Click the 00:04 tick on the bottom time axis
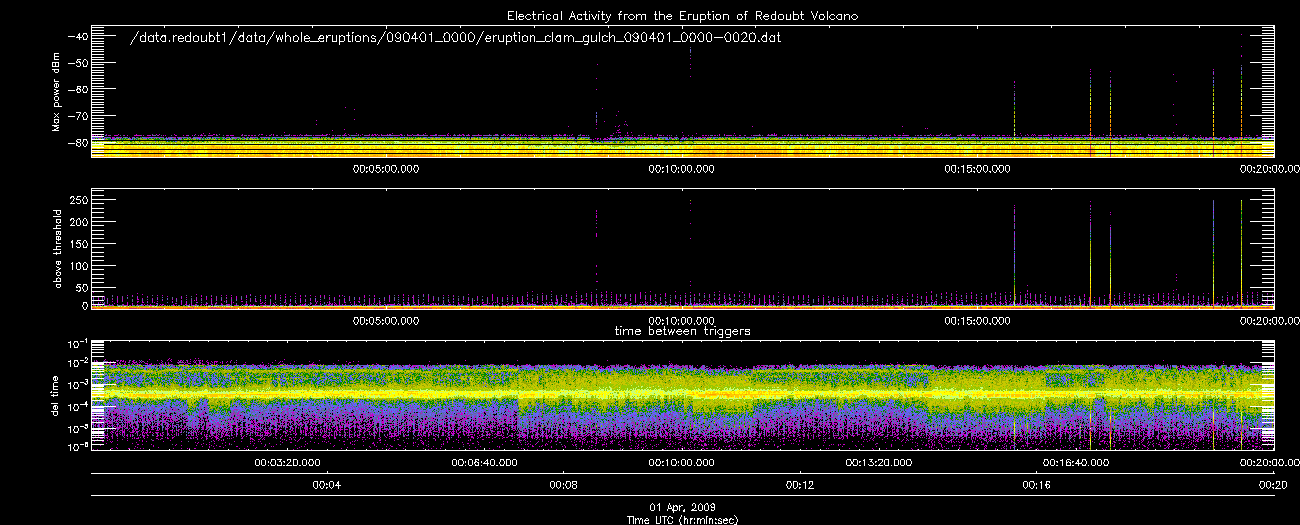 click(x=327, y=485)
